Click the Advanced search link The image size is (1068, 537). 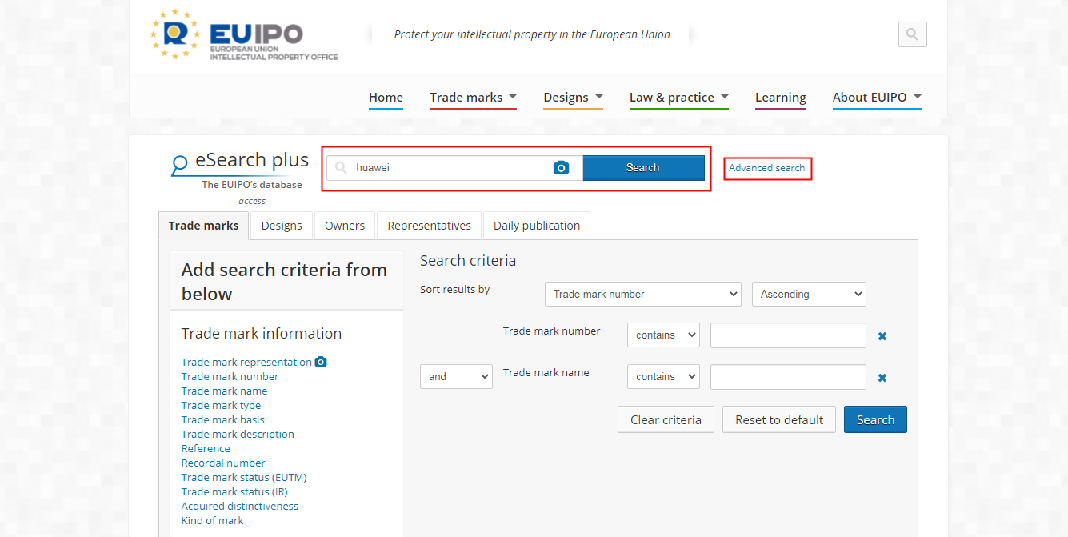coord(767,168)
